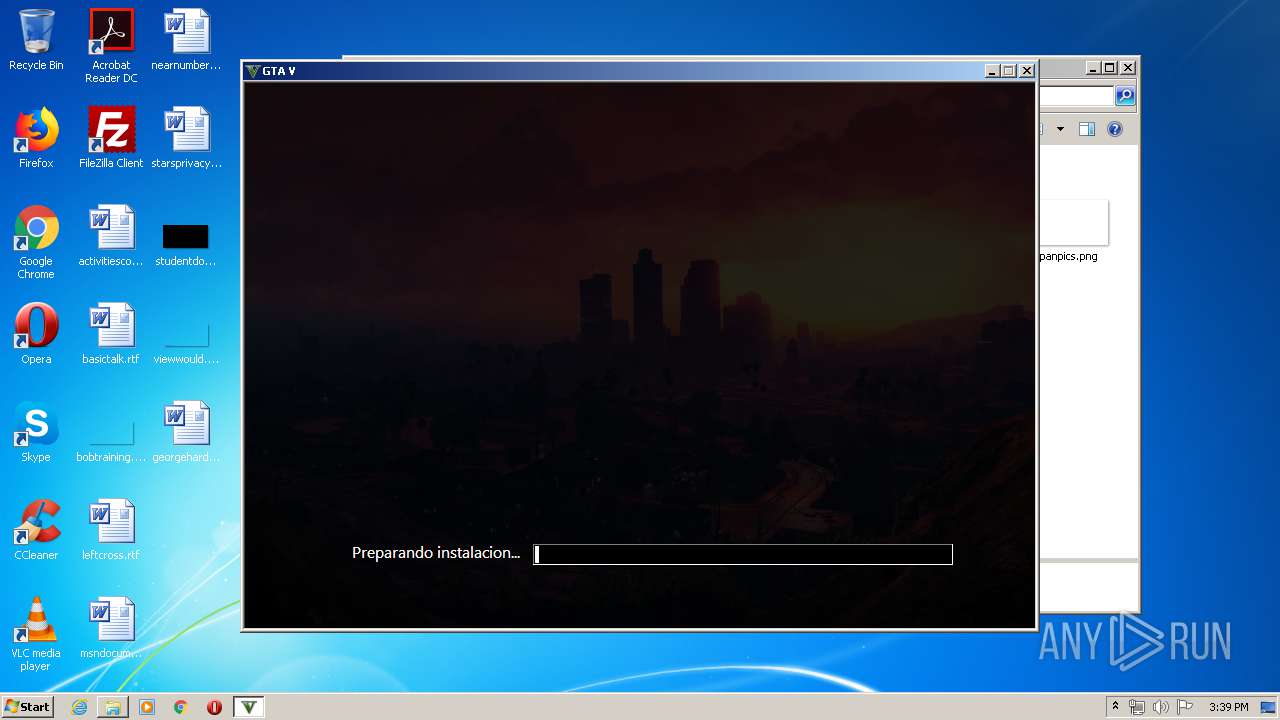Click the 3:39 PM system clock
Screen dimensions: 1280x720
[1228, 707]
